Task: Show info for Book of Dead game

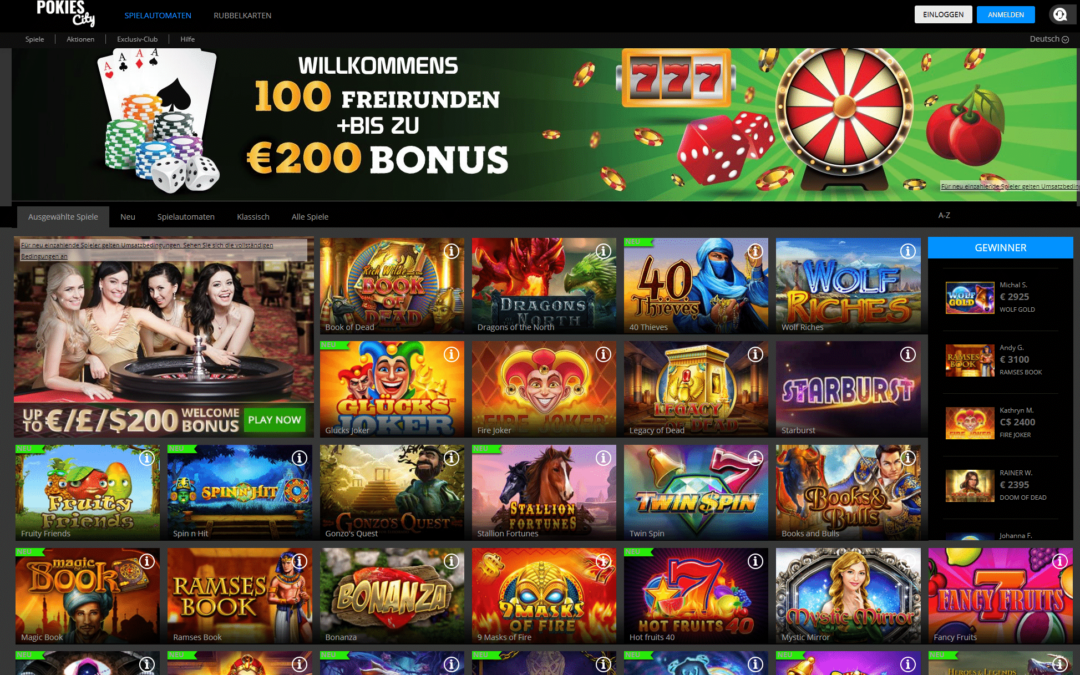Action: point(451,251)
